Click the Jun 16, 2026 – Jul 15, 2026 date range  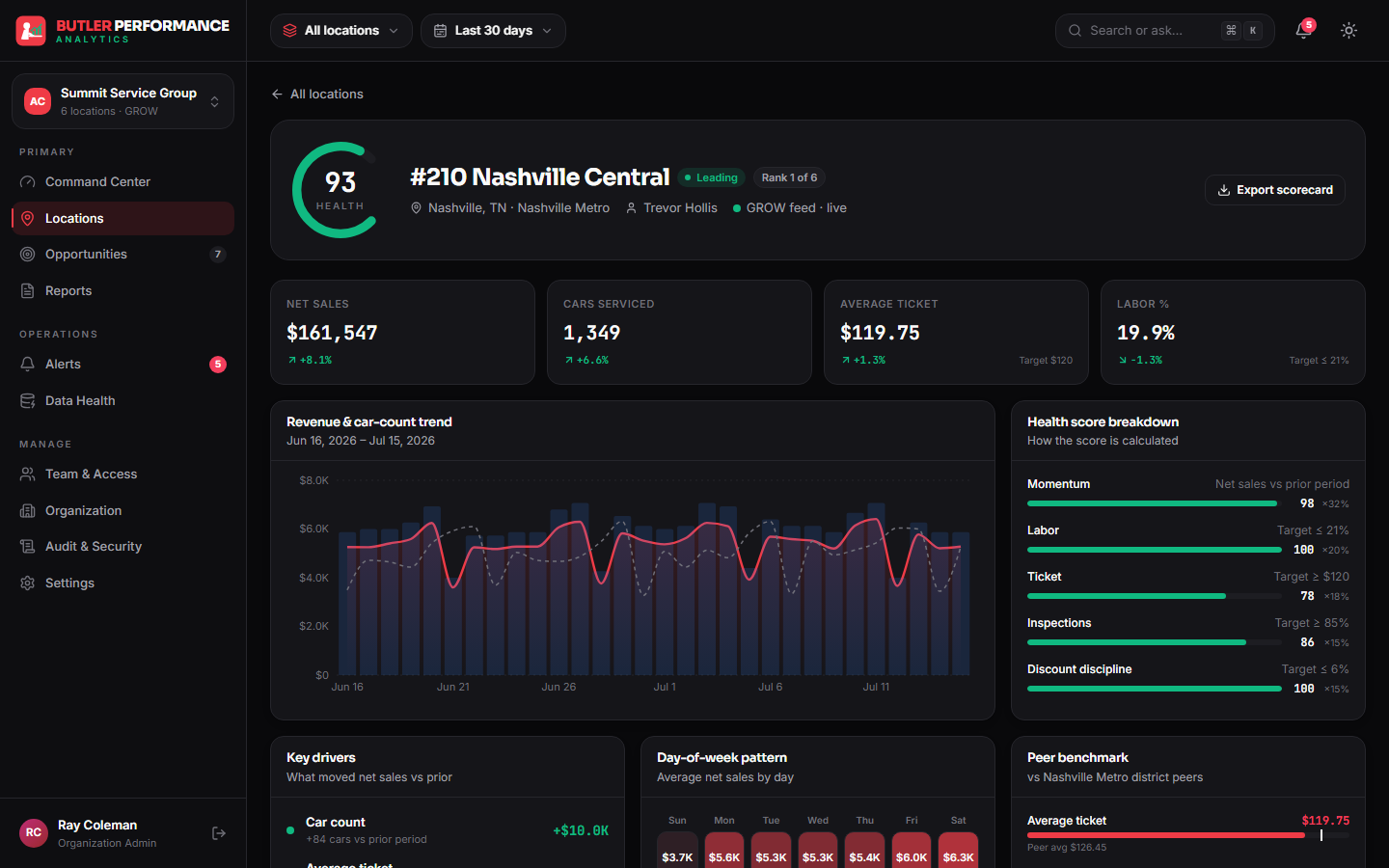click(x=361, y=441)
